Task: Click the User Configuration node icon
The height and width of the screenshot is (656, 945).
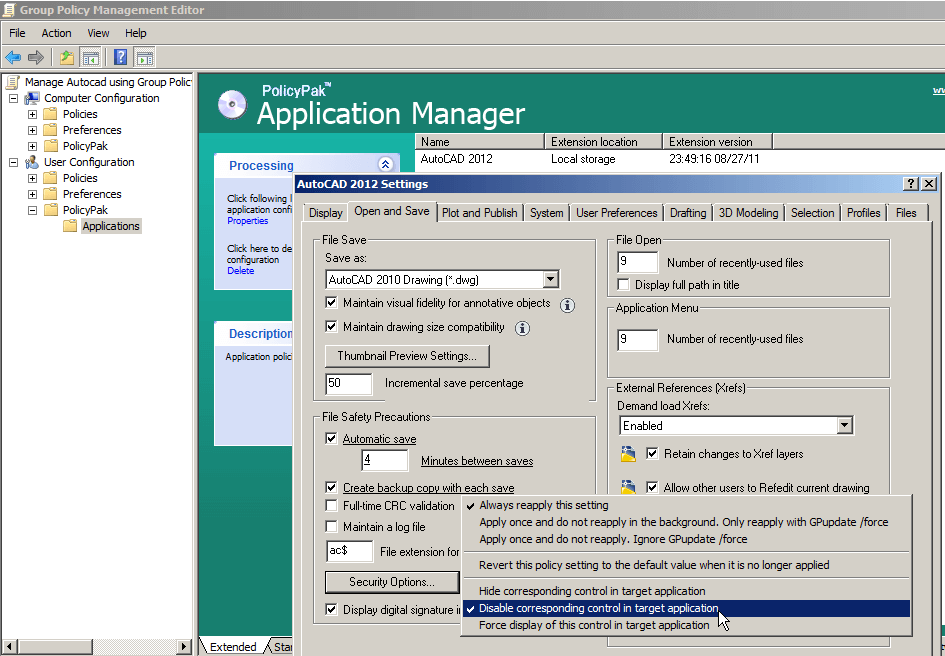Action: click(31, 162)
